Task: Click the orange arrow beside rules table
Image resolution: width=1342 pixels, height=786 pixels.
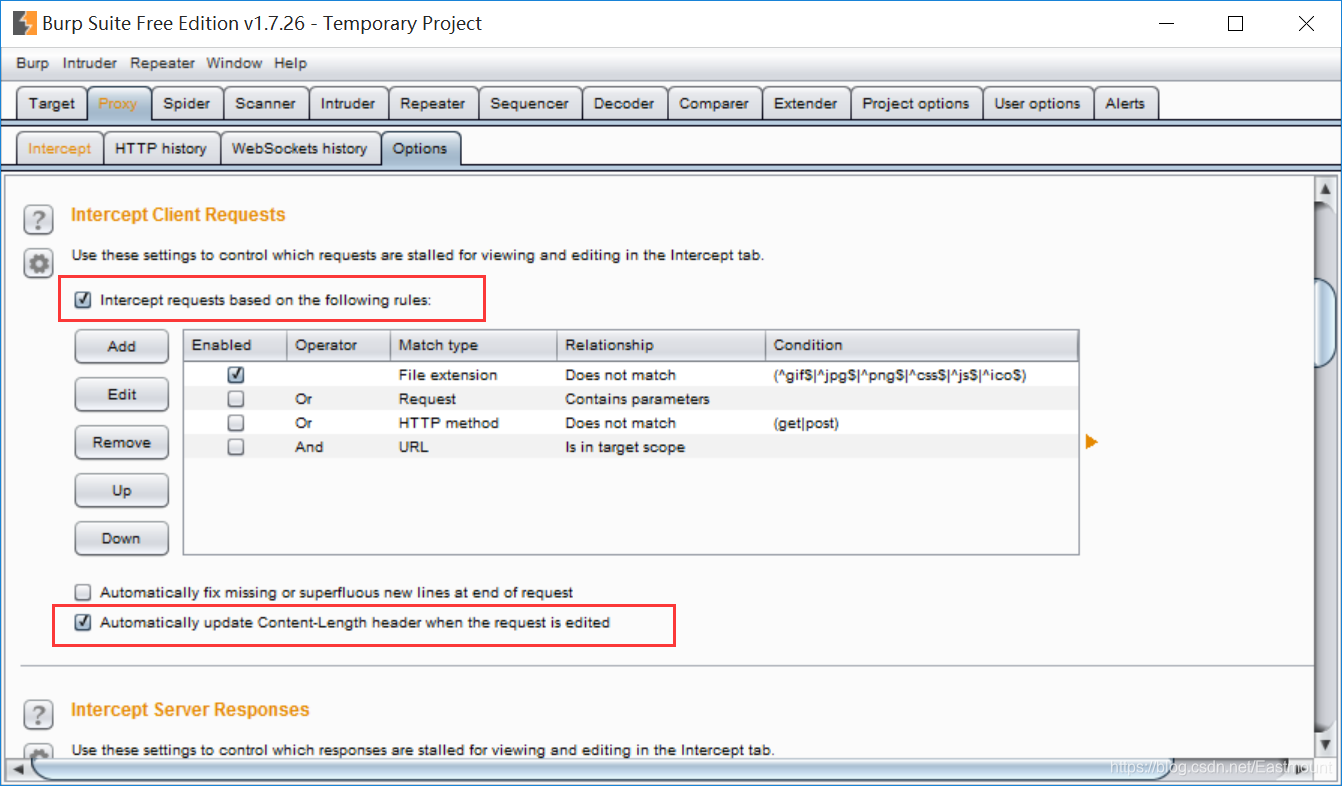Action: 1092,441
